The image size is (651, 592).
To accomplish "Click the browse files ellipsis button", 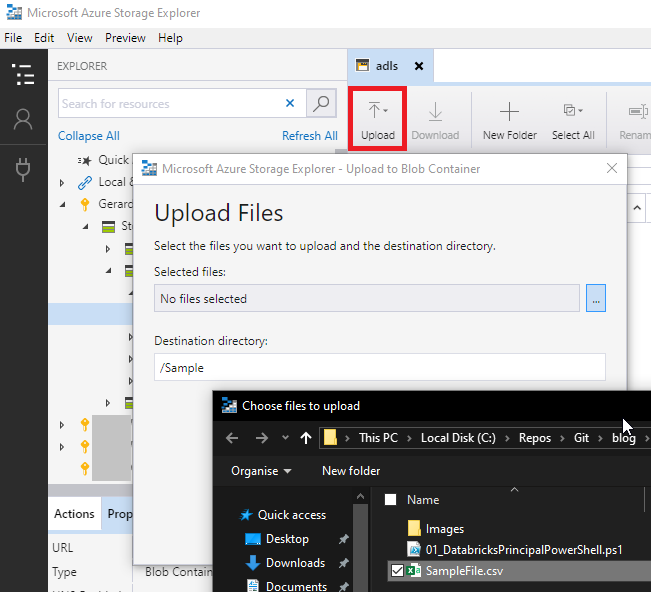I will [596, 298].
